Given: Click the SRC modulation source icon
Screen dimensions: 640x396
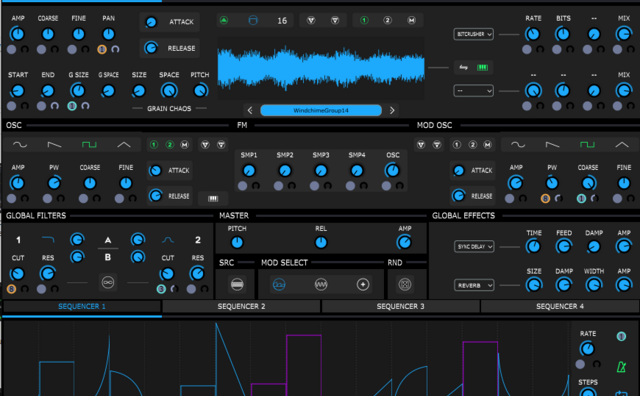Looking at the screenshot, I should pyautogui.click(x=237, y=285).
